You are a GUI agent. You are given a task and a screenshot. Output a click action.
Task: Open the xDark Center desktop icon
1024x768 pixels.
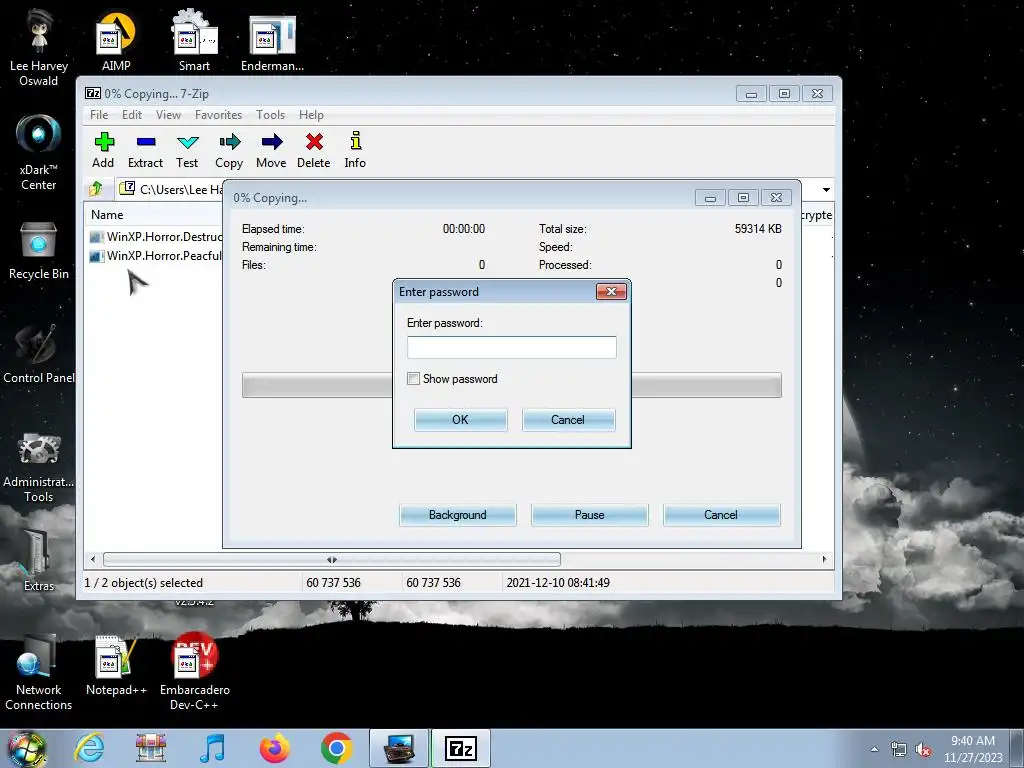pyautogui.click(x=39, y=152)
